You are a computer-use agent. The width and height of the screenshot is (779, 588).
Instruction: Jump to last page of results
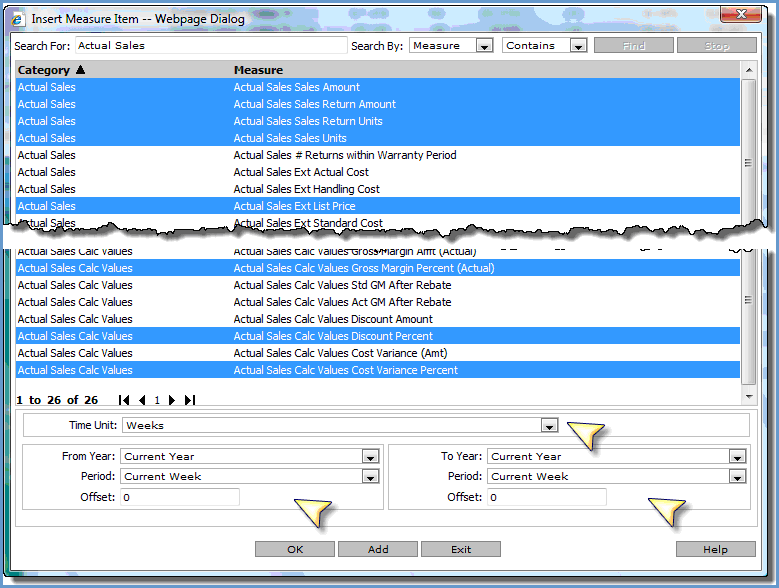(189, 400)
